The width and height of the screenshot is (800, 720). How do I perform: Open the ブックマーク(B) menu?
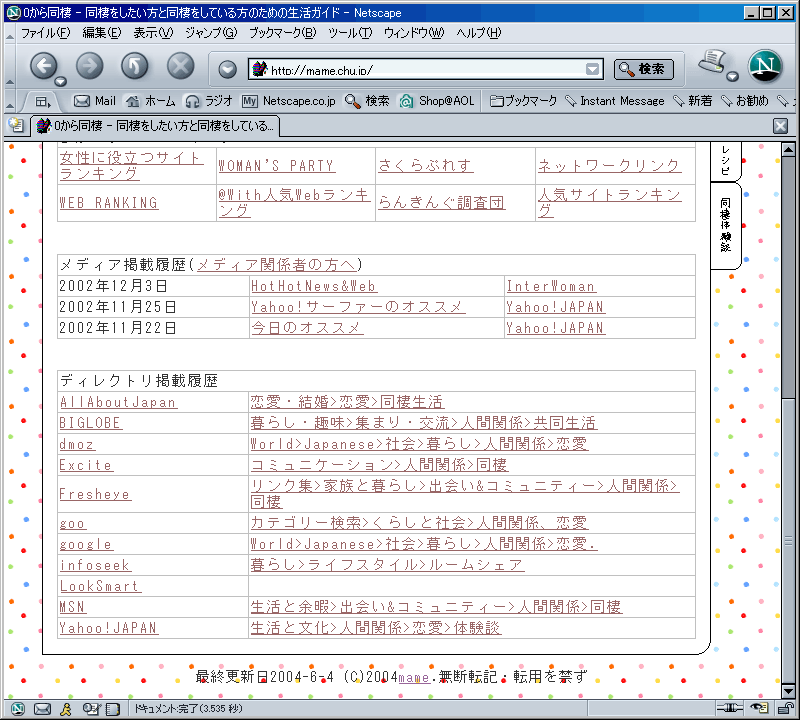[283, 33]
